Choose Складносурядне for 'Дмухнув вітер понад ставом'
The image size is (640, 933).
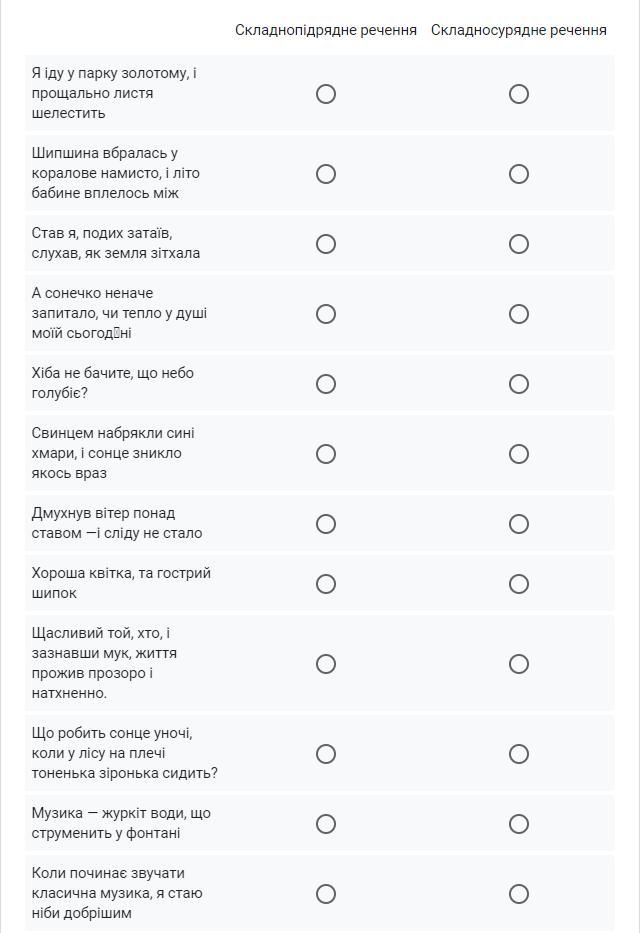pos(519,524)
